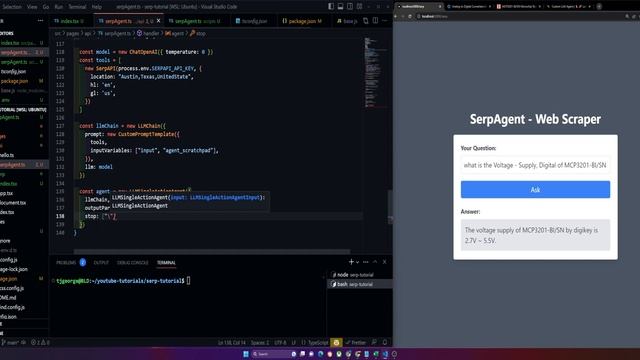Select TypeScript language mode status item

[x=318, y=342]
